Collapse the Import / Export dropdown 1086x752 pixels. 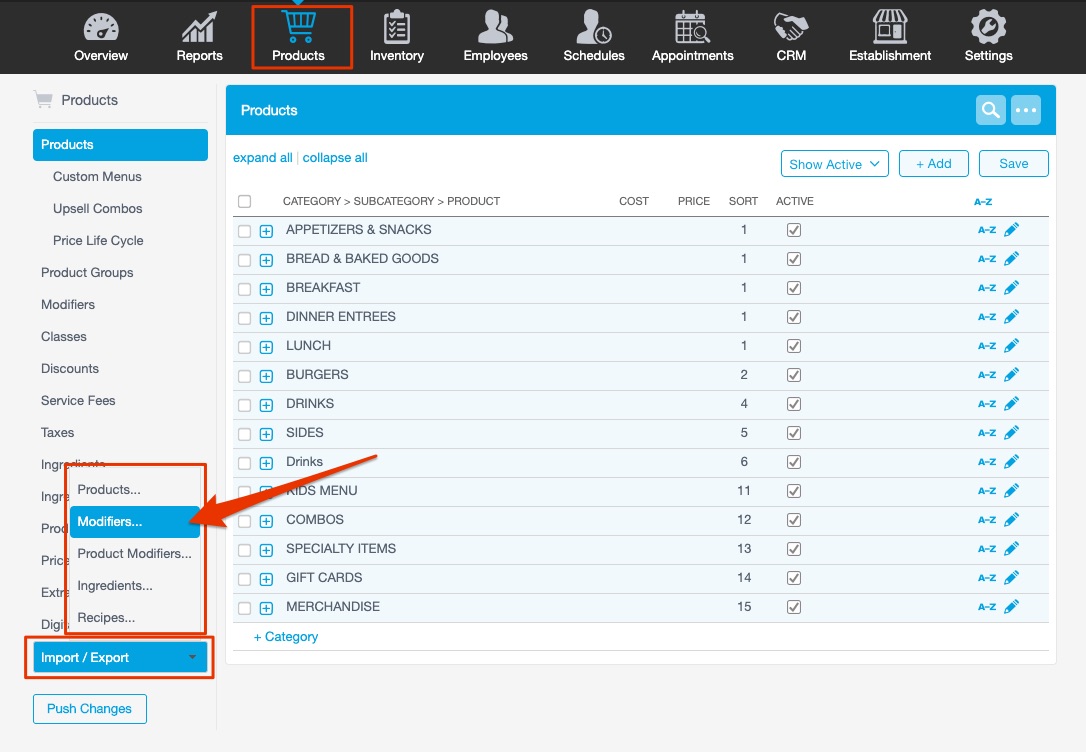(x=118, y=657)
